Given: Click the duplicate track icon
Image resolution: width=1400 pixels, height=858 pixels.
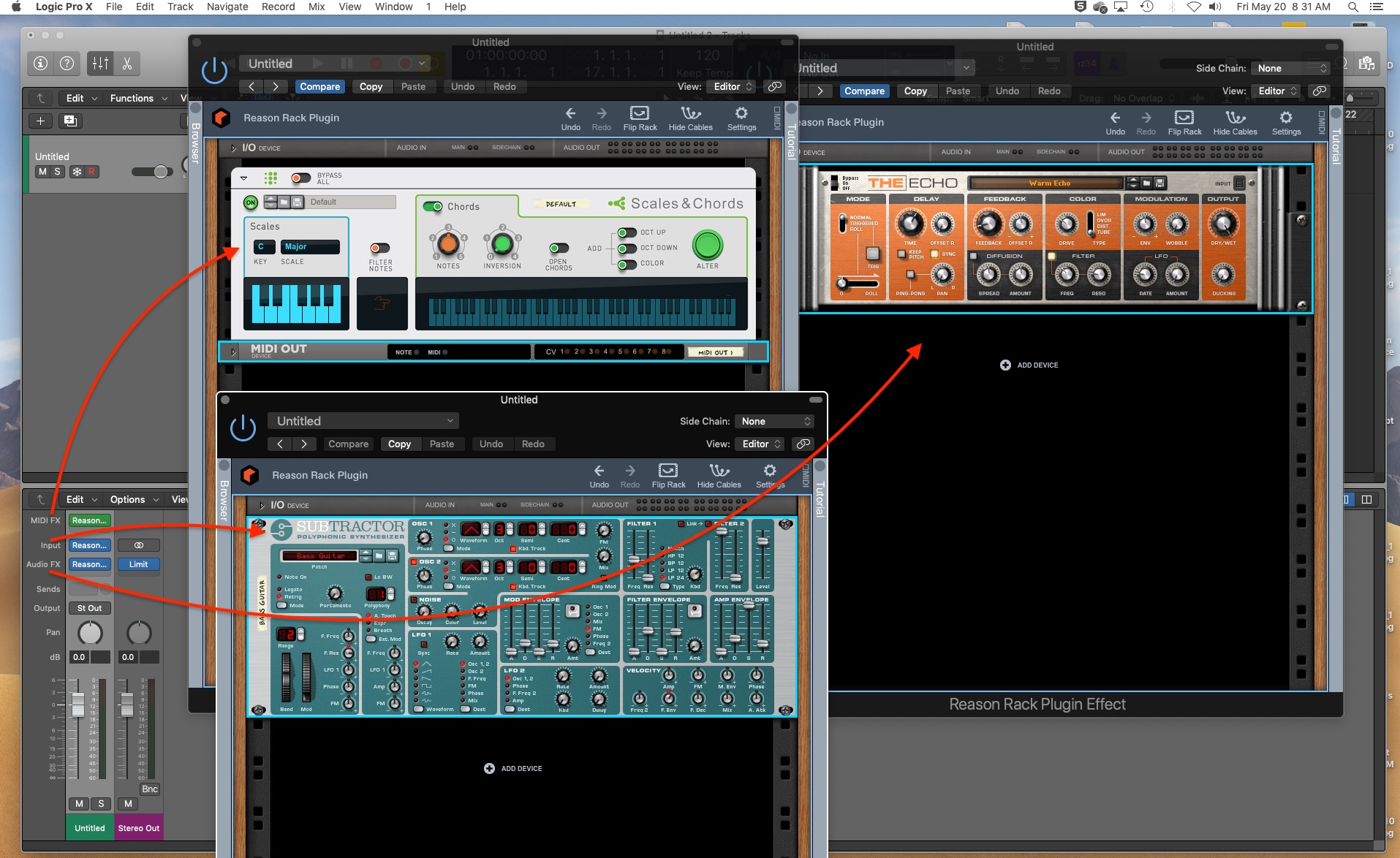Looking at the screenshot, I should pos(70,121).
